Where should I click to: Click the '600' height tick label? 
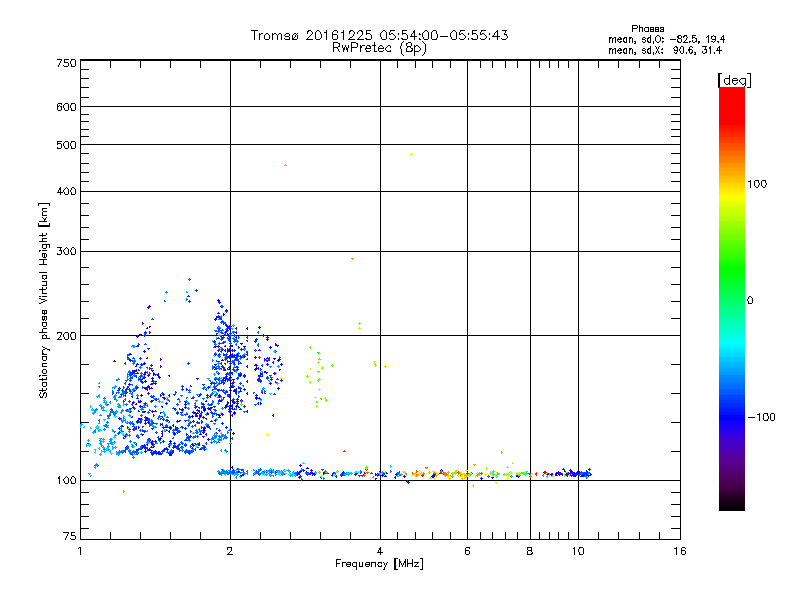coord(66,107)
